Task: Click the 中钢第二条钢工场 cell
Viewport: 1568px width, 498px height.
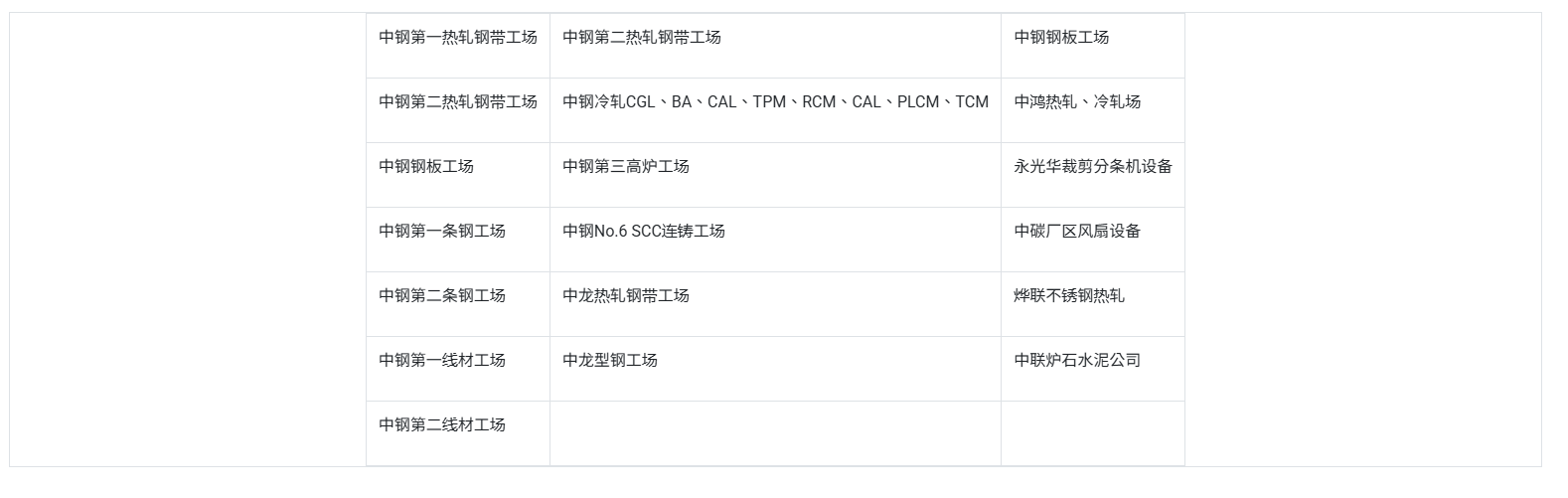Action: 458,304
